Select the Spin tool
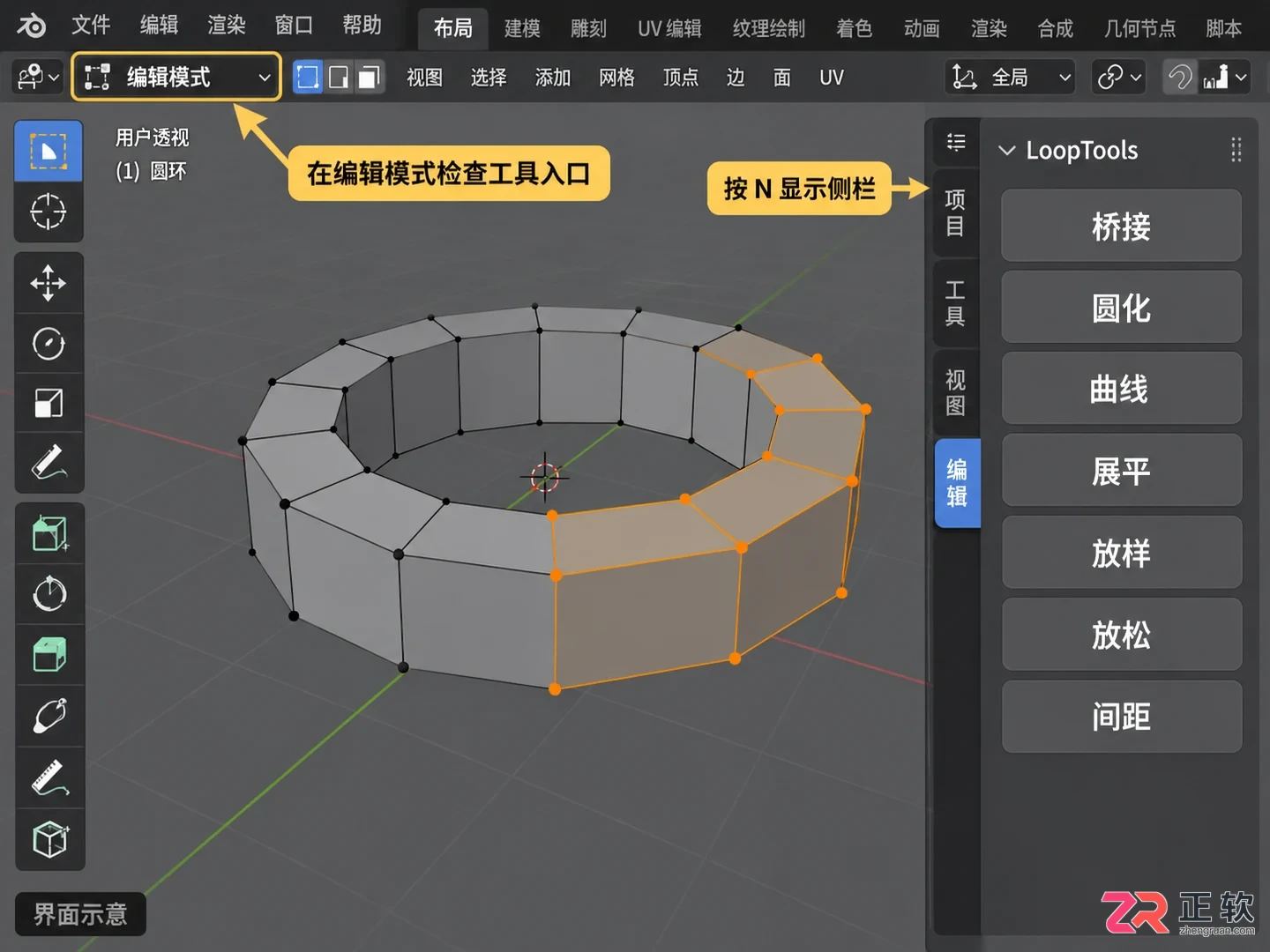 pyautogui.click(x=49, y=593)
